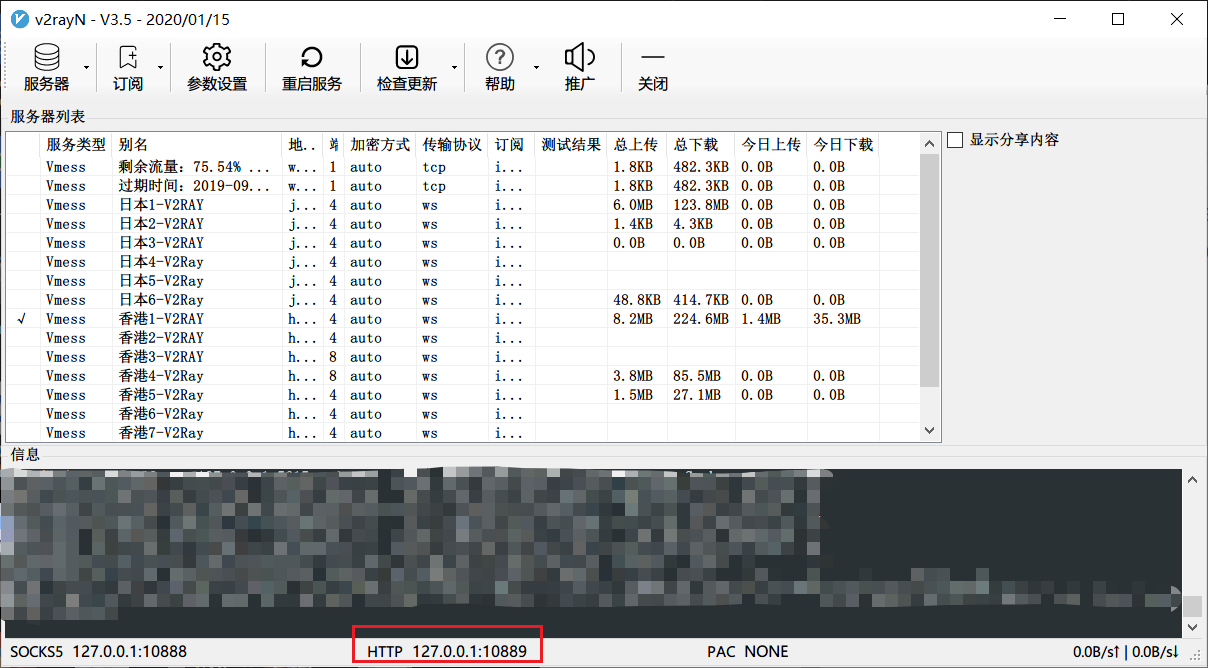The image size is (1208, 668).
Task: Select server row 日本5-V2Ray
Action: tap(463, 281)
